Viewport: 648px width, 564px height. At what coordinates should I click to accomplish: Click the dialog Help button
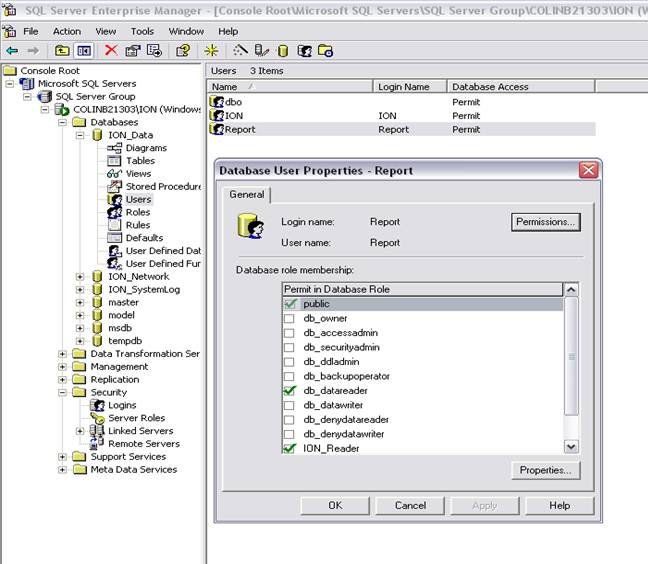(x=560, y=506)
